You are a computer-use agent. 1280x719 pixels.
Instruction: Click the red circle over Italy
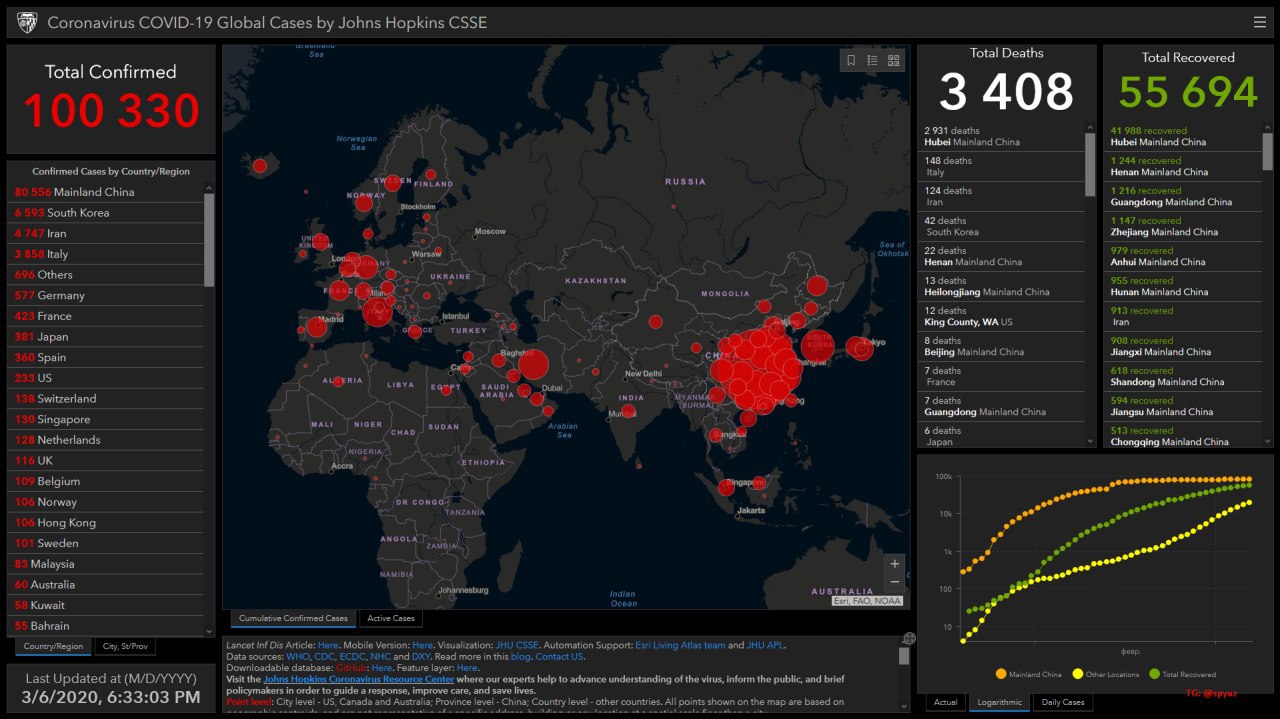point(378,312)
